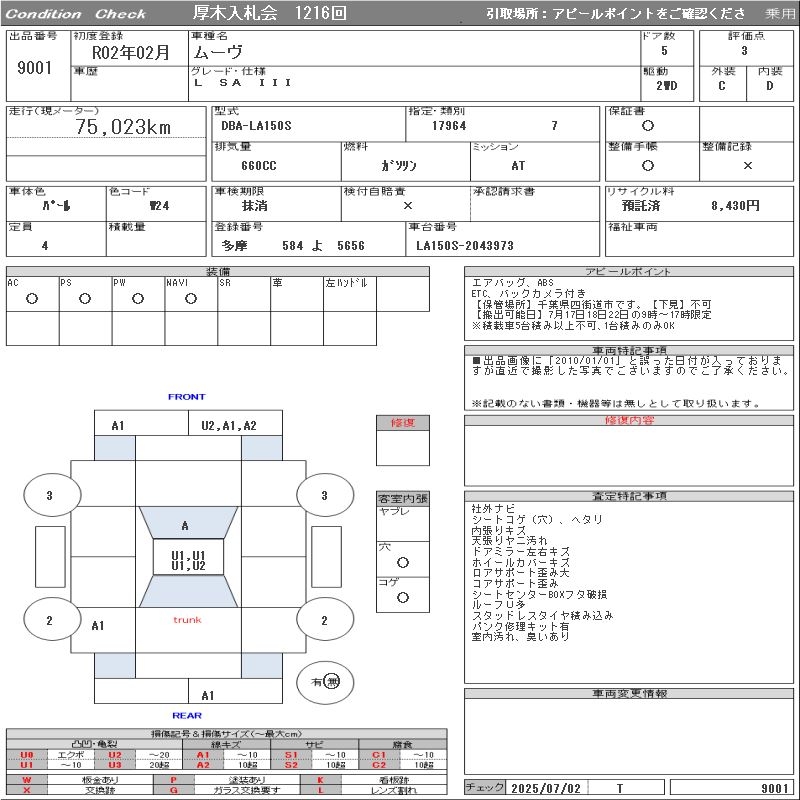
Task: Click model code DBA-LA150S
Action: [256, 126]
